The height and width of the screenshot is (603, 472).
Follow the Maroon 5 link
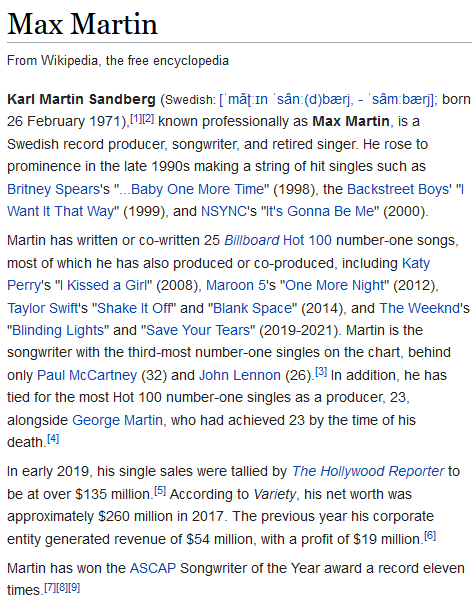click(236, 285)
